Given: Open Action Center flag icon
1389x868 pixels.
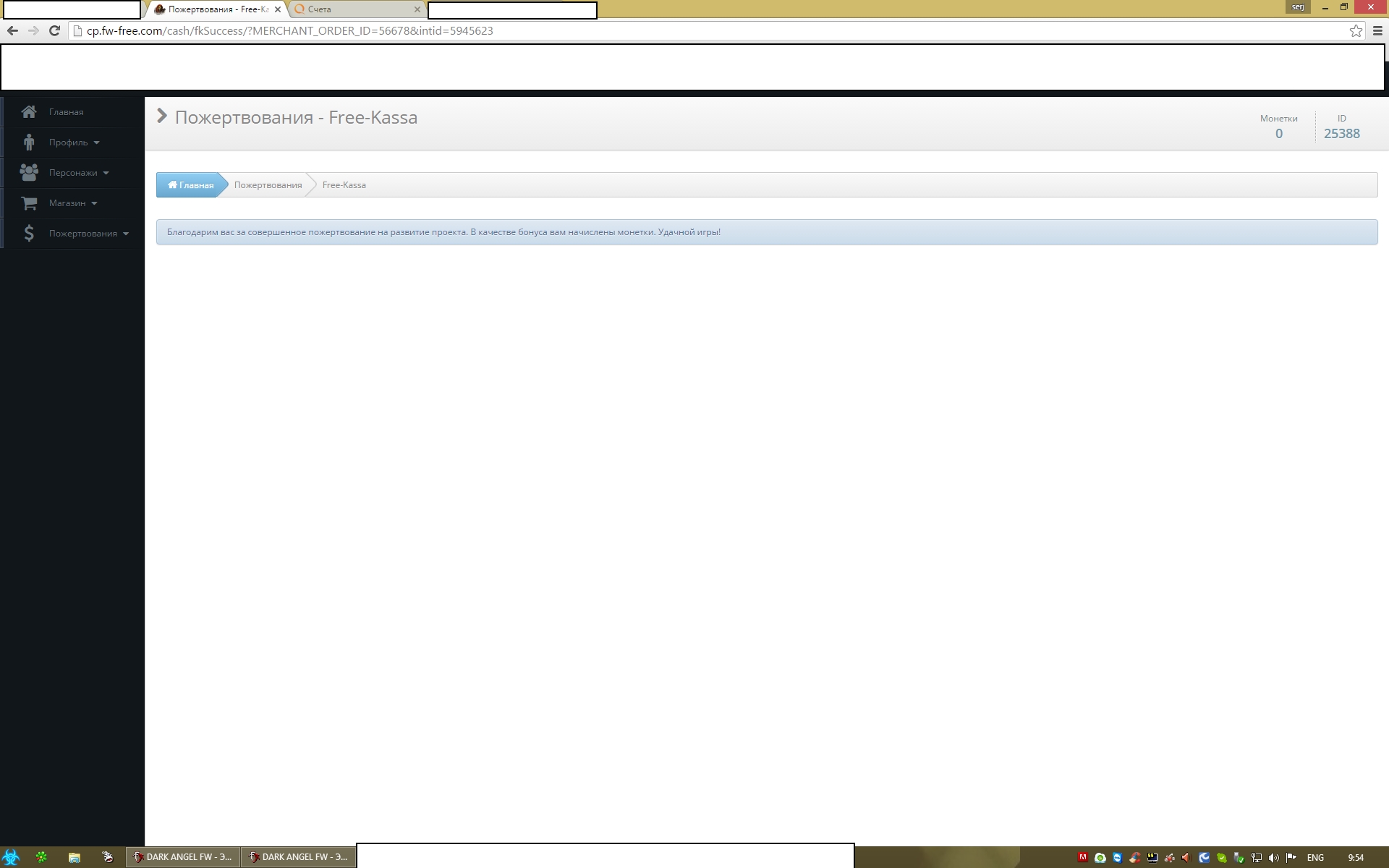Looking at the screenshot, I should coord(1291,858).
